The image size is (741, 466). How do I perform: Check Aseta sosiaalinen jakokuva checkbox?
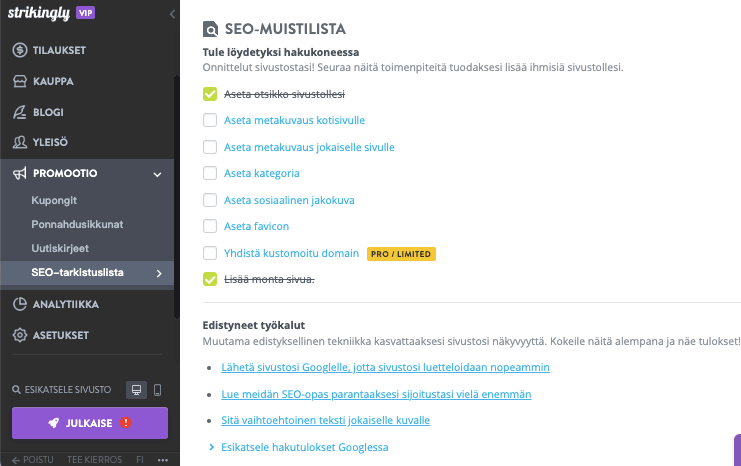[x=210, y=200]
